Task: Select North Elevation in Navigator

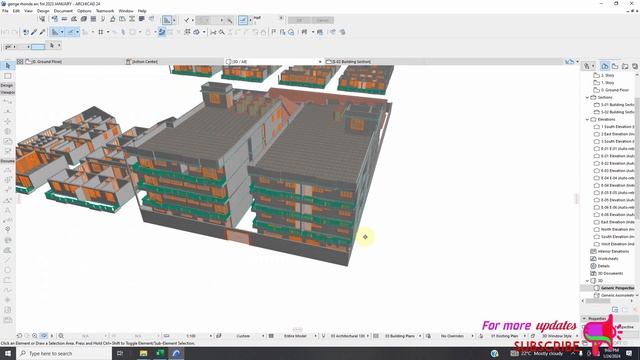Action: 618,229
